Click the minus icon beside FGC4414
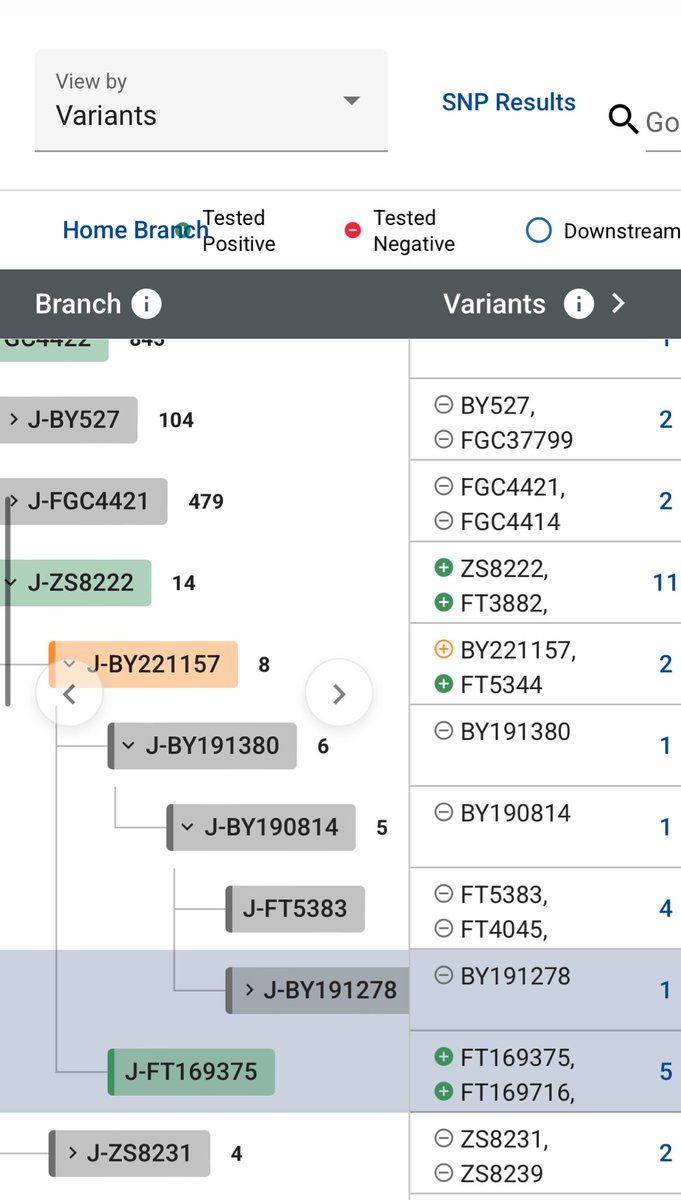Screen dimensions: 681x1200 443,521
